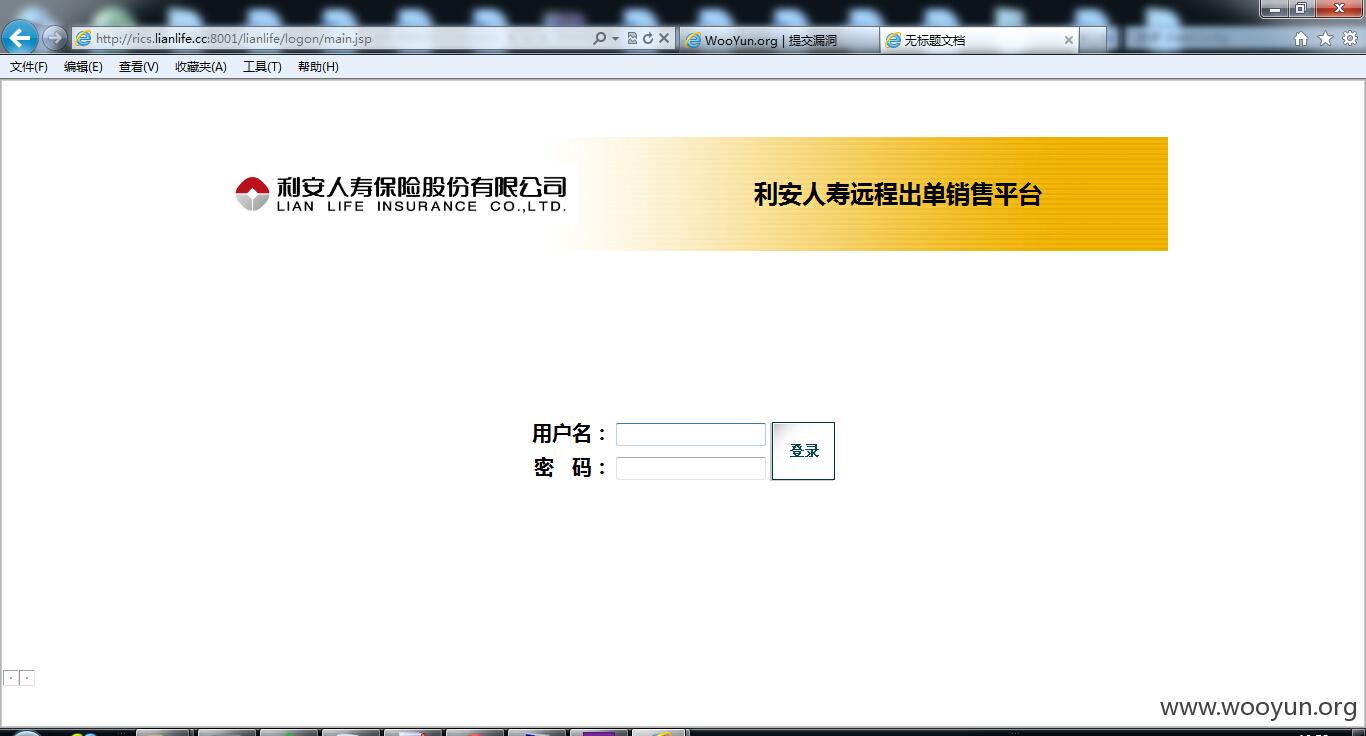Viewport: 1366px width, 736px height.
Task: Restore down the browser window
Action: tap(1301, 8)
